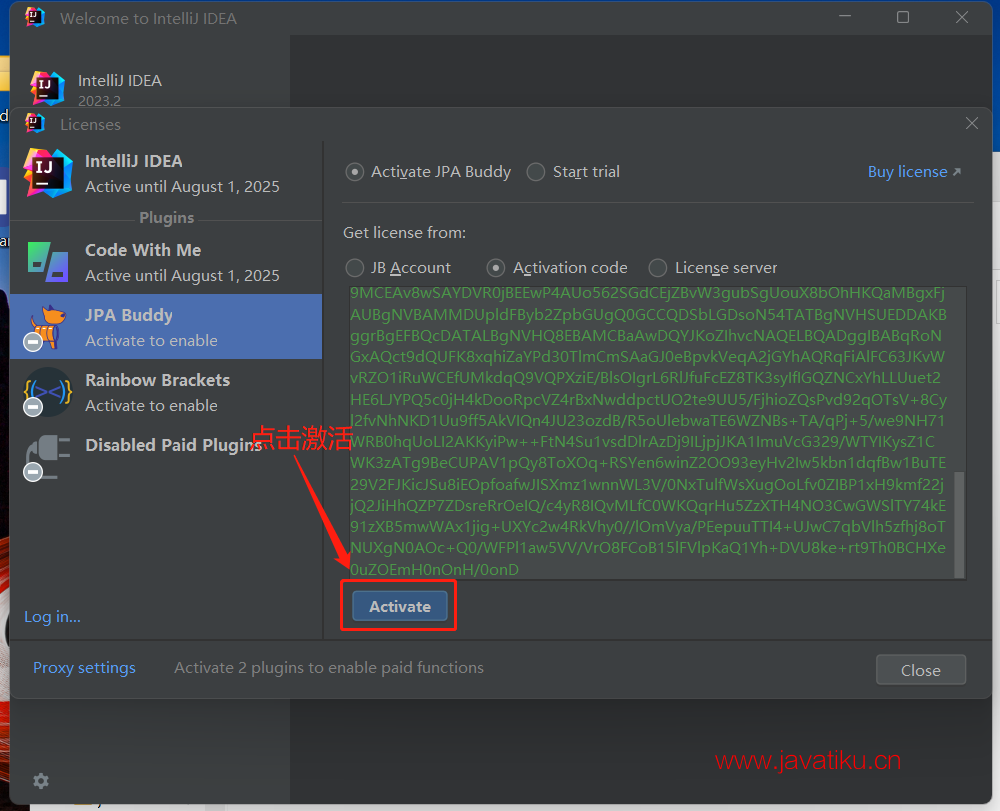The width and height of the screenshot is (1000, 811).
Task: Click the Rainbow Brackets plugin icon
Action: tap(46, 392)
